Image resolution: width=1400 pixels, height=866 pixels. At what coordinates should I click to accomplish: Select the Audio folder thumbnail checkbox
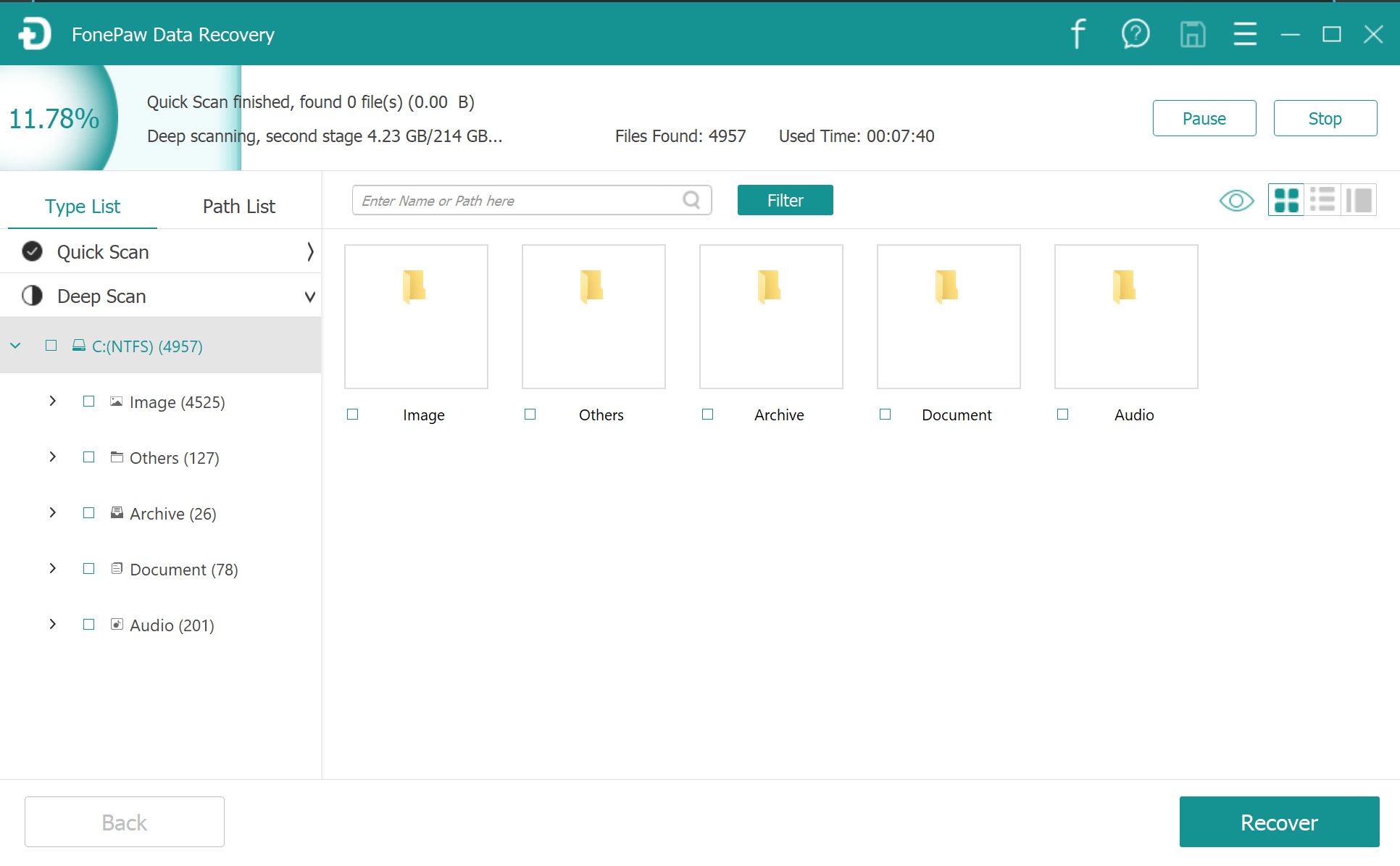tap(1062, 415)
